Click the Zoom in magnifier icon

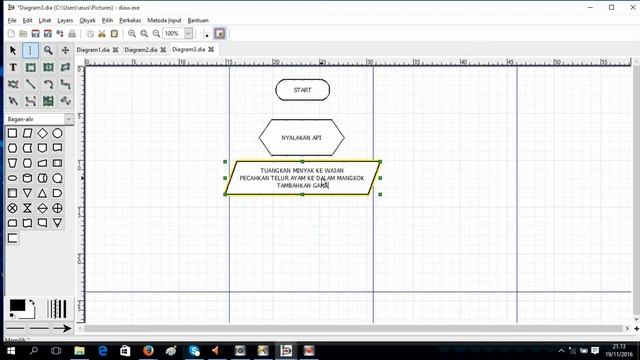click(132, 33)
